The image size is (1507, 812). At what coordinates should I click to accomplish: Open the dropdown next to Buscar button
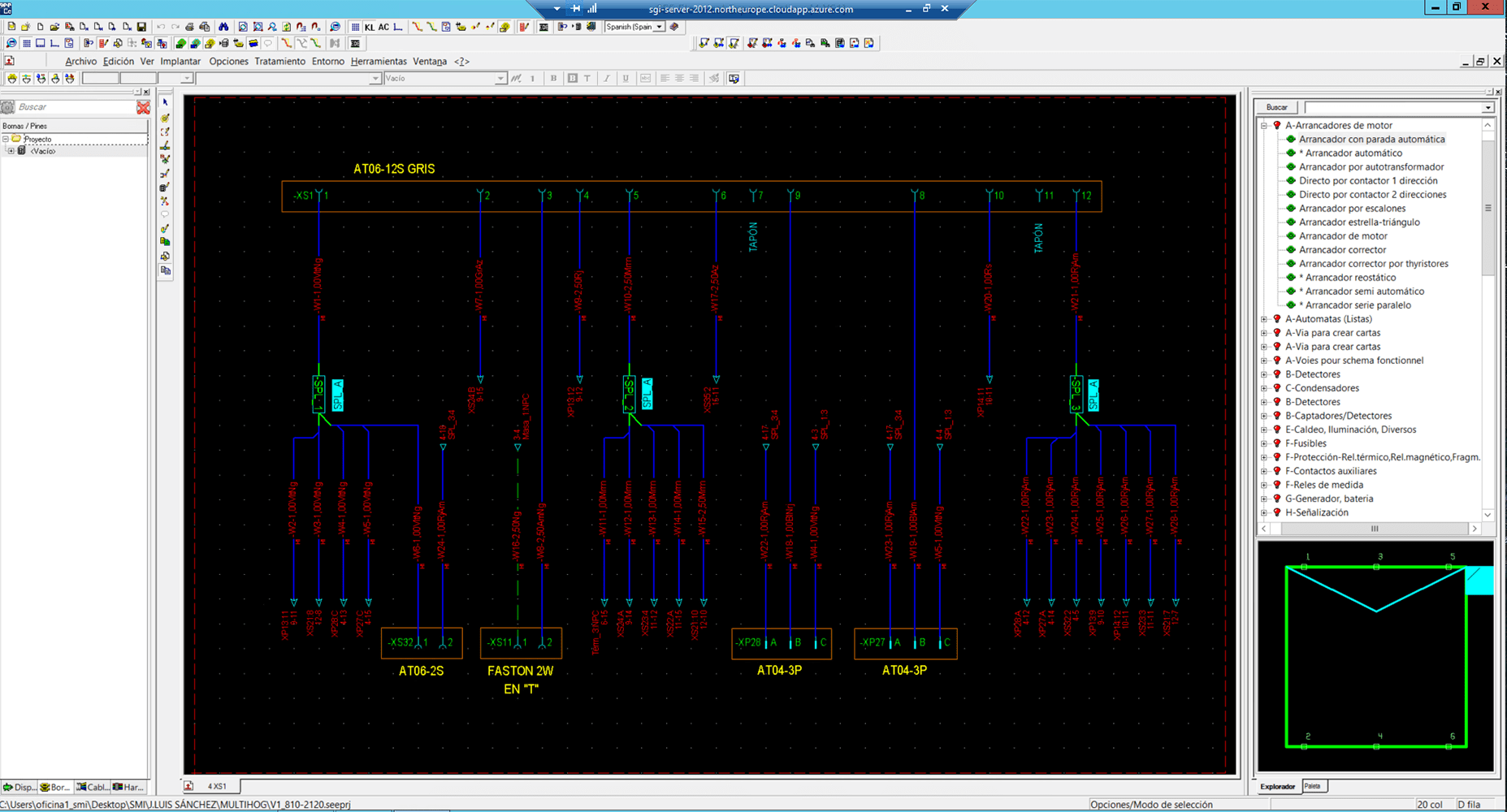(x=1488, y=107)
